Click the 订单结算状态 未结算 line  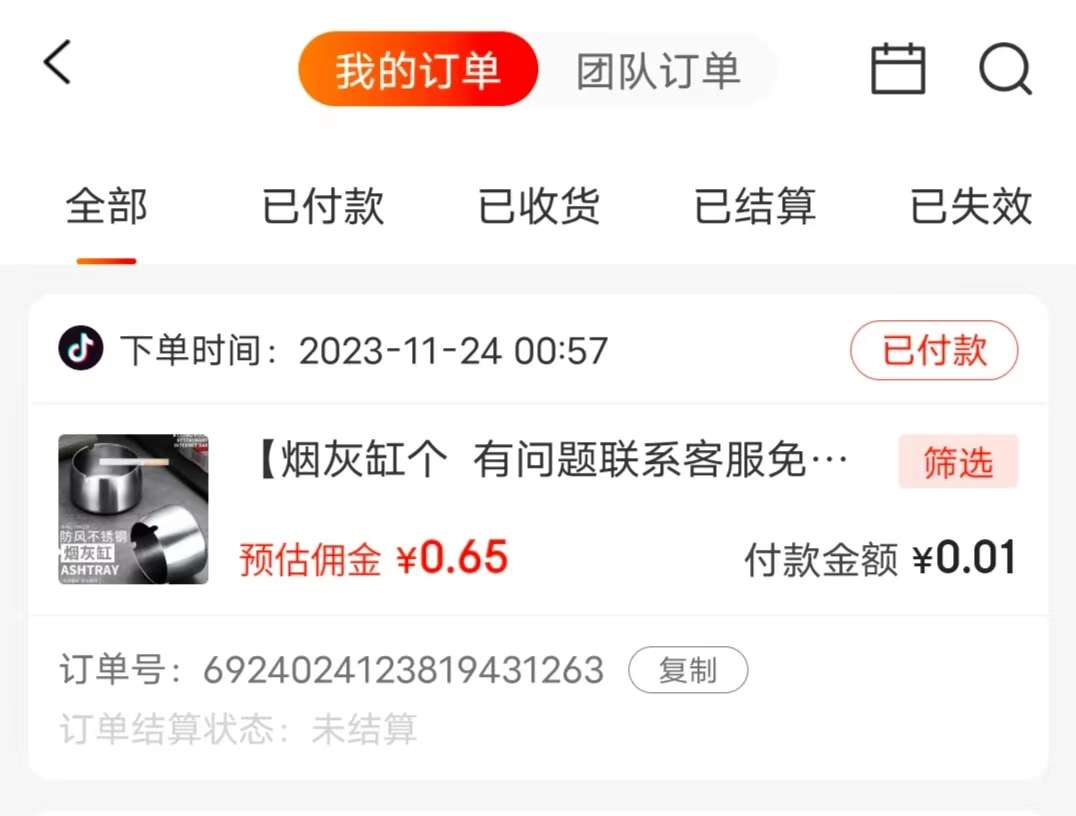click(x=238, y=728)
